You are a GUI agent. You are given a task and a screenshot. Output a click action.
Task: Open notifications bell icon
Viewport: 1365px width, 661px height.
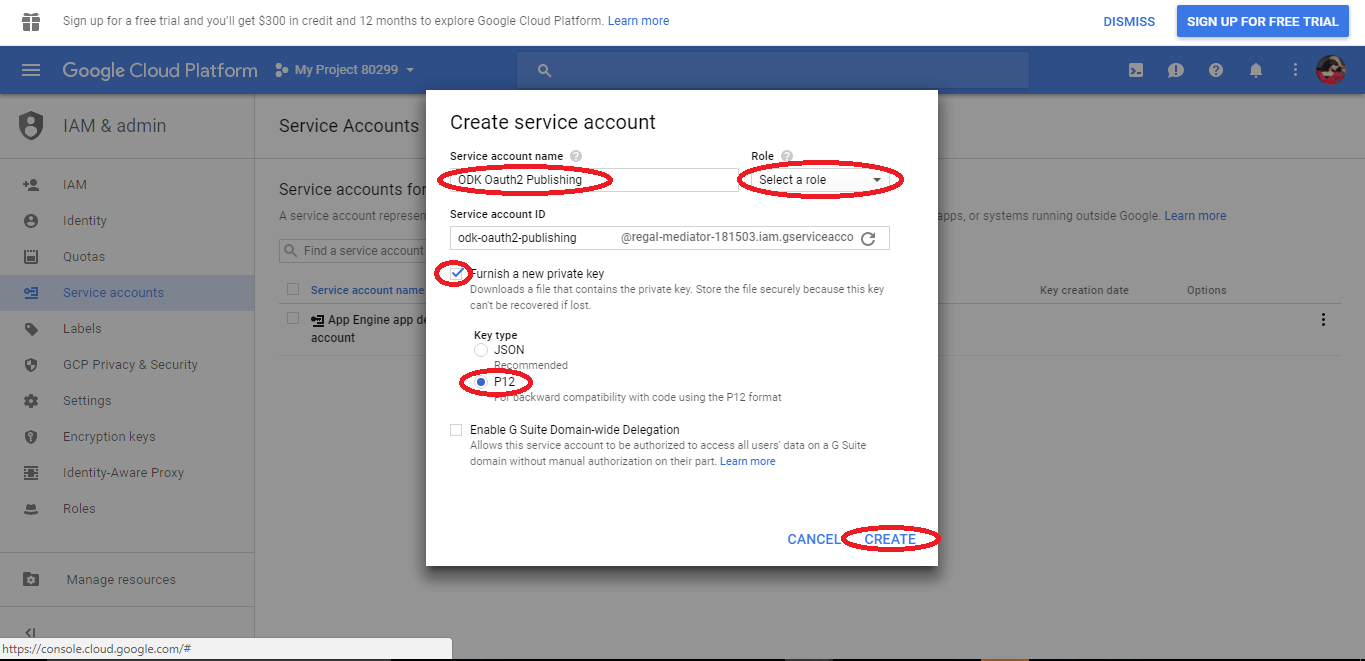pos(1256,70)
